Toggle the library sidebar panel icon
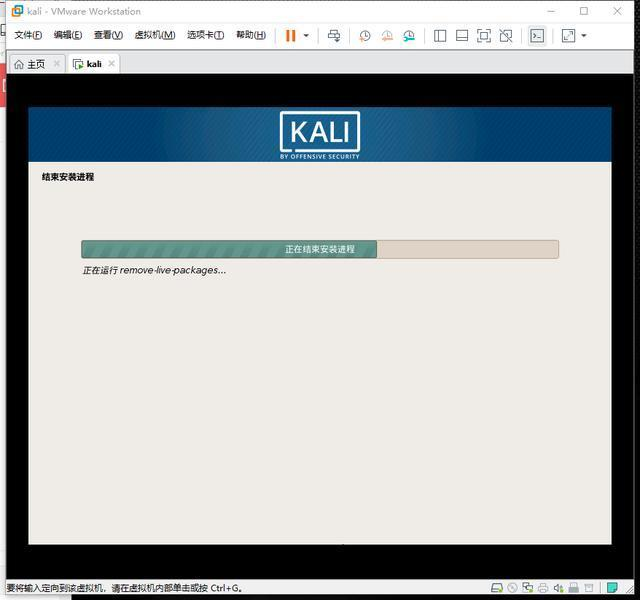Image resolution: width=640 pixels, height=600 pixels. [x=440, y=36]
